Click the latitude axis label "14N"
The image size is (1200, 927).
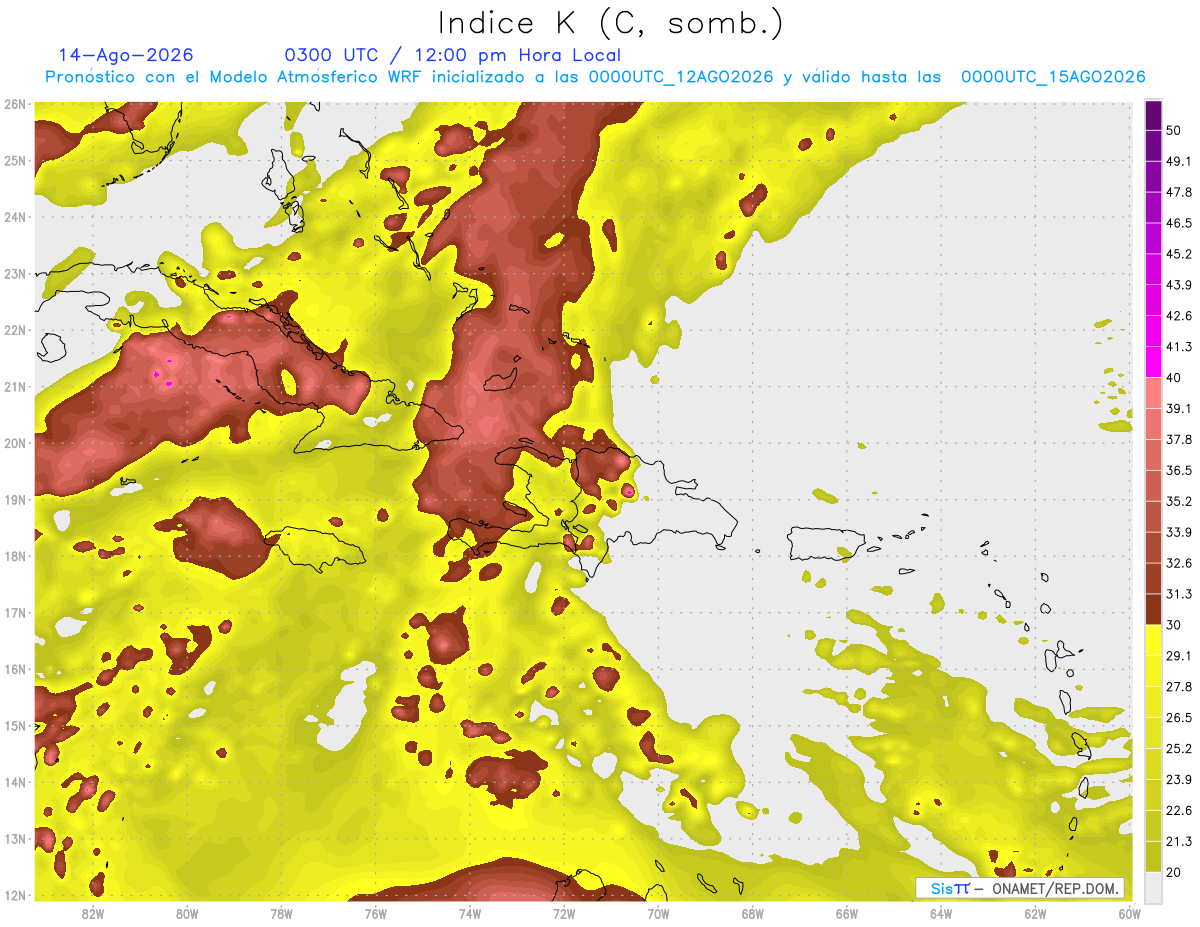tap(15, 782)
